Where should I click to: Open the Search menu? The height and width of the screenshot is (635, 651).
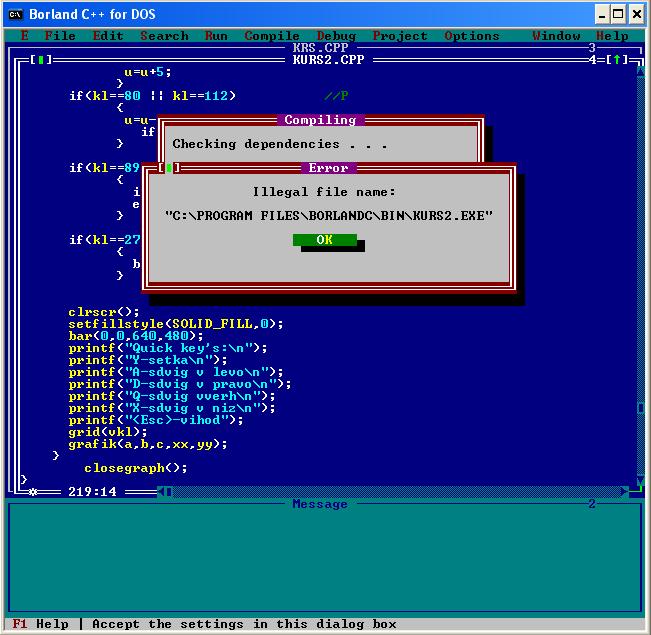coord(164,36)
